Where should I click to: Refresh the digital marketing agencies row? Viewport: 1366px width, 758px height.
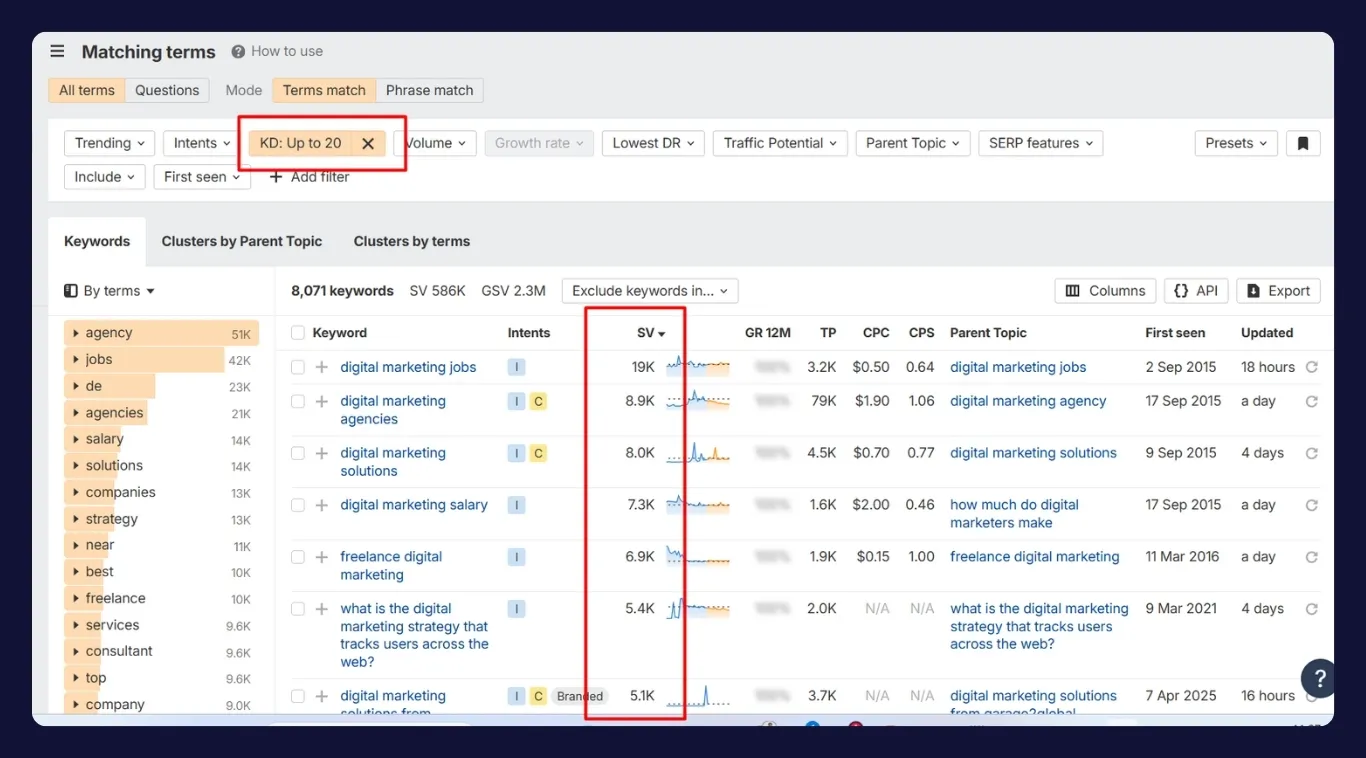(x=1311, y=401)
